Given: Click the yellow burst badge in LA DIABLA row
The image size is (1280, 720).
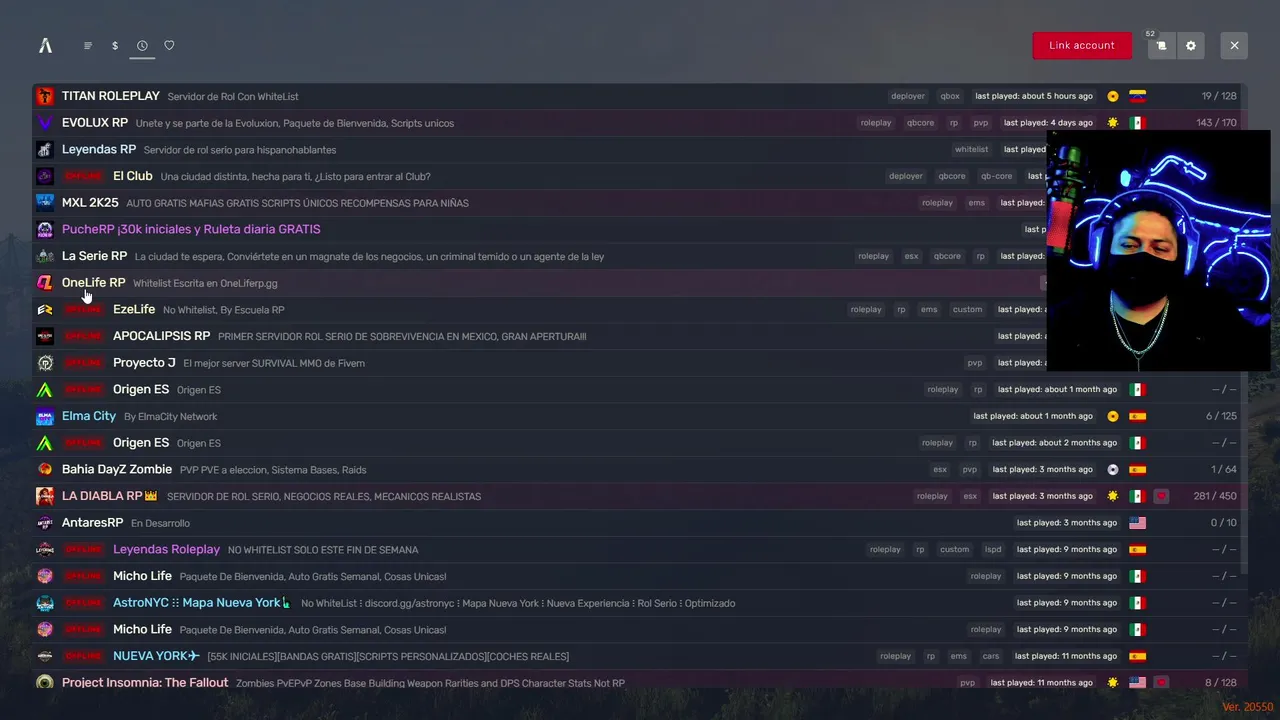Looking at the screenshot, I should pos(1113,496).
